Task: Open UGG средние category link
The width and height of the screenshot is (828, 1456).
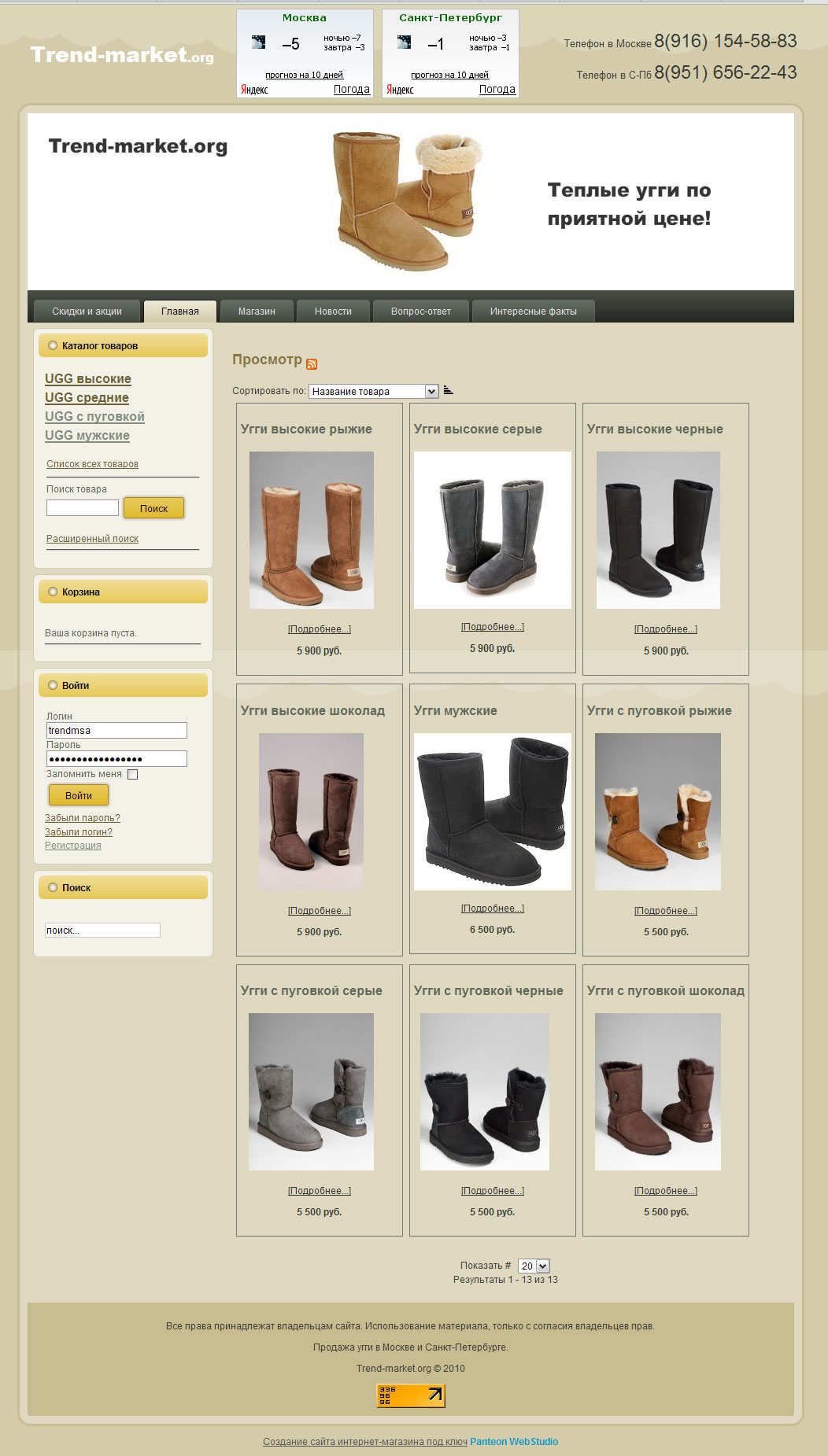Action: (x=87, y=397)
